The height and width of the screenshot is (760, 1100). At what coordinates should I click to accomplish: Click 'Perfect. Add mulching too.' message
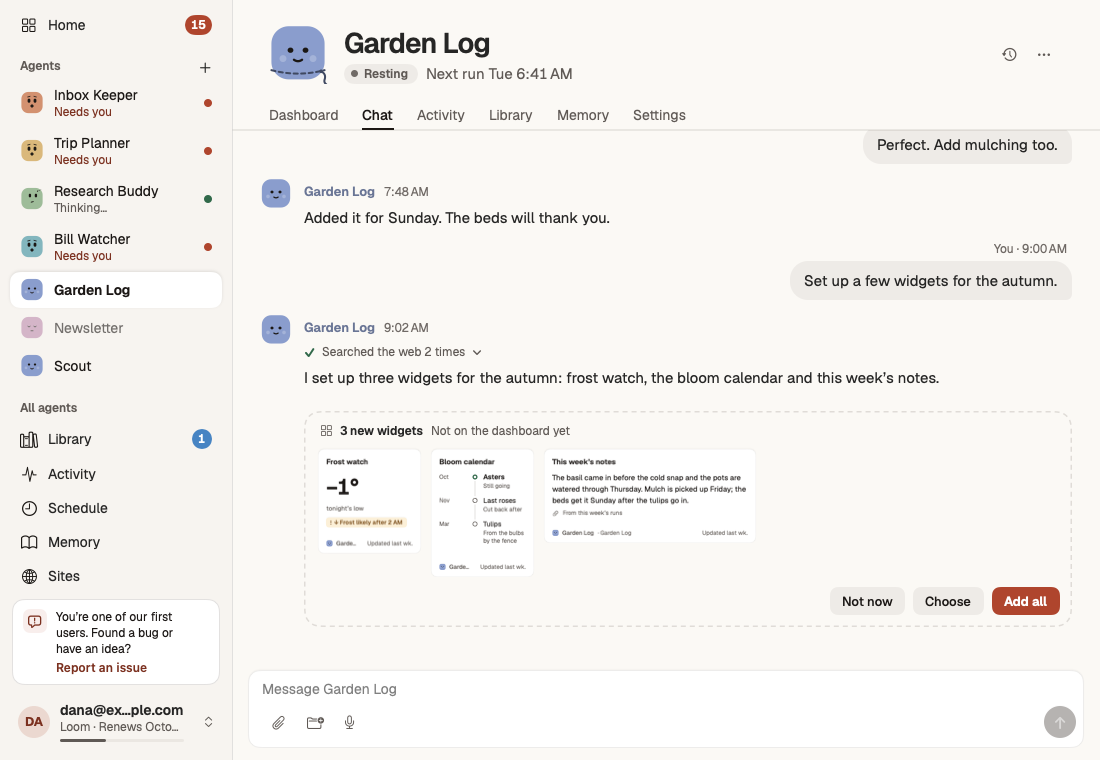click(967, 145)
